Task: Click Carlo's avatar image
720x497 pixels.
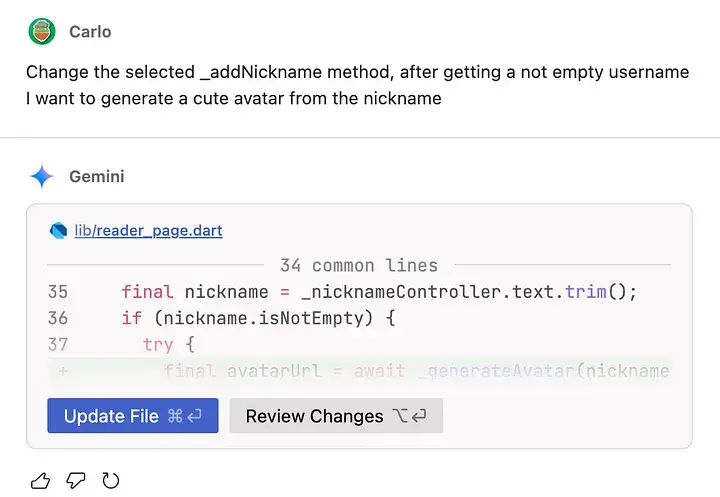Action: [42, 32]
